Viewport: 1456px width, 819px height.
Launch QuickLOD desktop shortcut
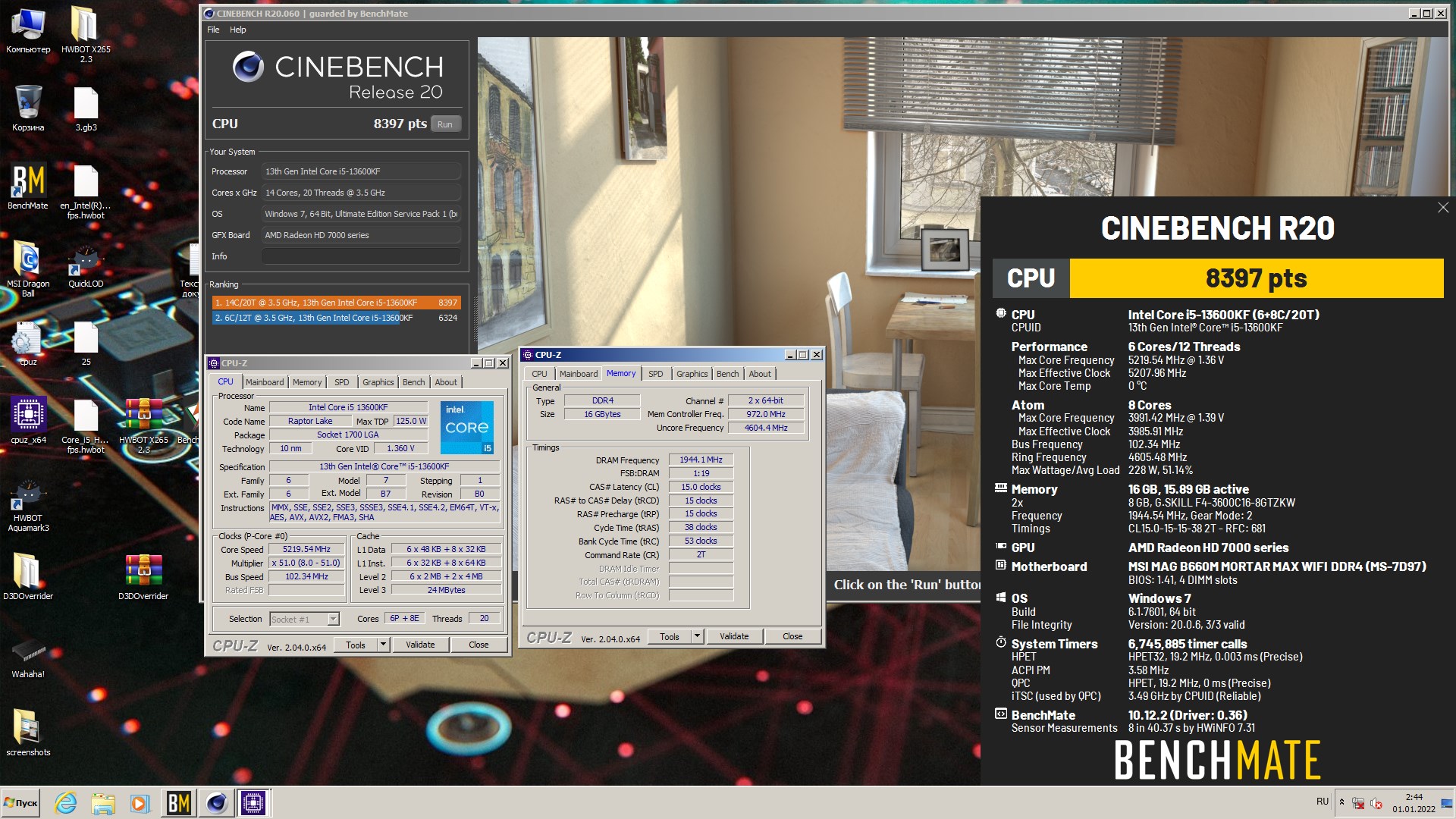(x=86, y=265)
